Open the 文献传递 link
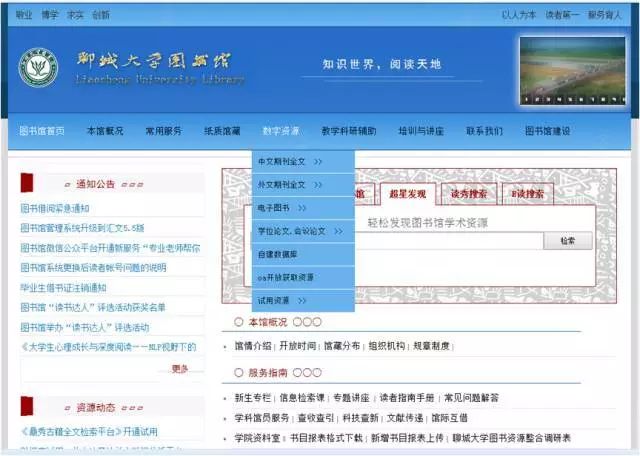This screenshot has width=640, height=456. [x=405, y=418]
